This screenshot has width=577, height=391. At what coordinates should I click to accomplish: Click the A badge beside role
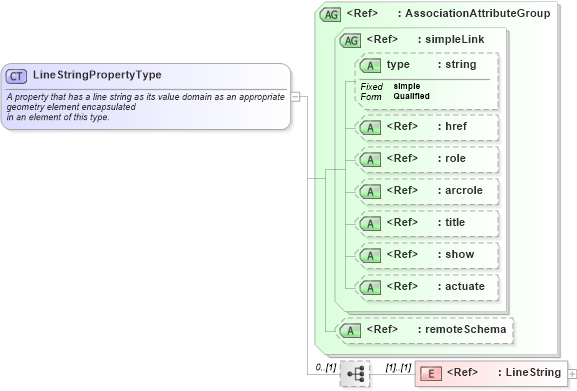[x=370, y=160]
